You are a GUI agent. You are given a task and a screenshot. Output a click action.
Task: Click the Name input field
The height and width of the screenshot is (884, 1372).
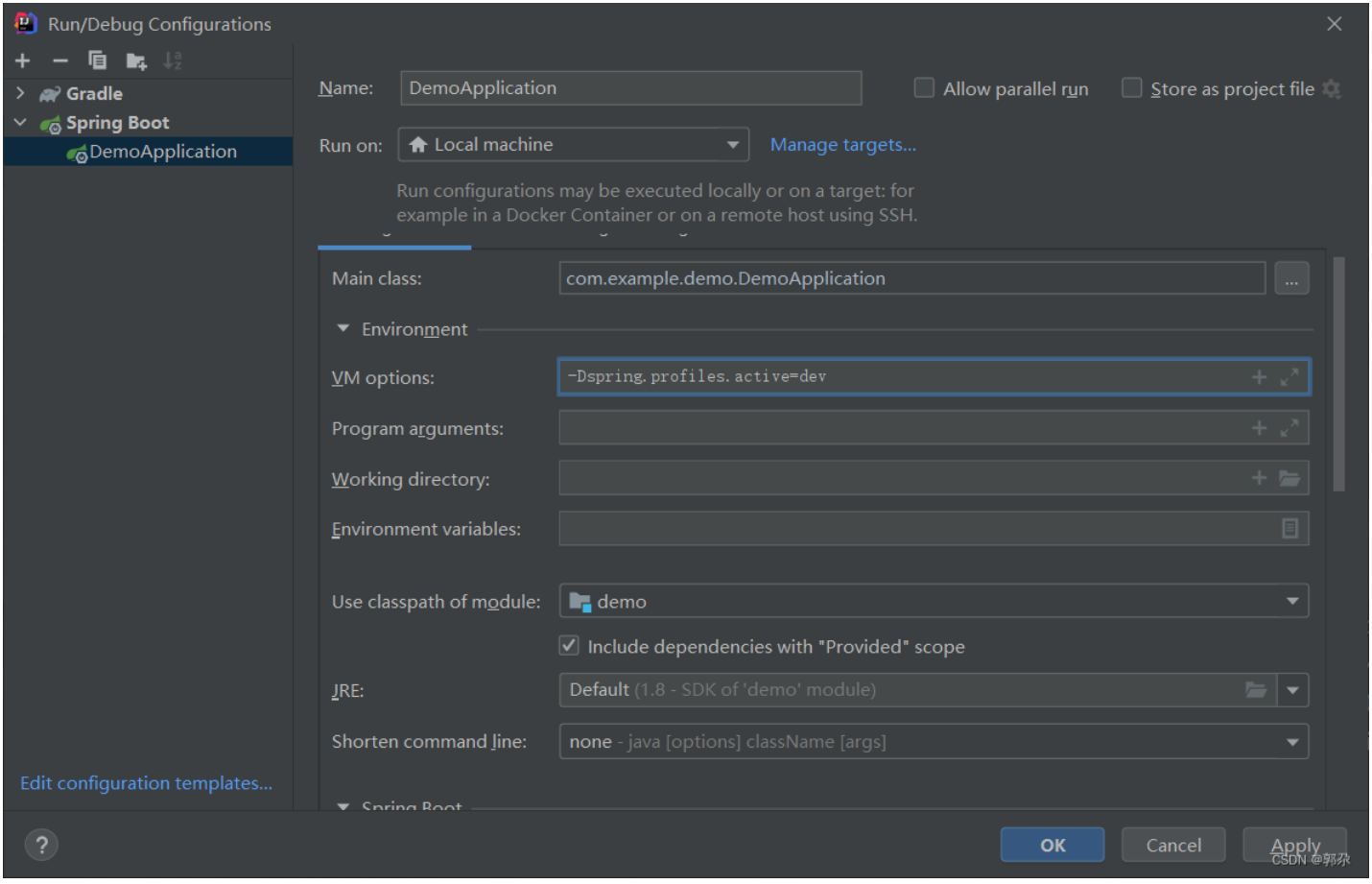click(630, 88)
